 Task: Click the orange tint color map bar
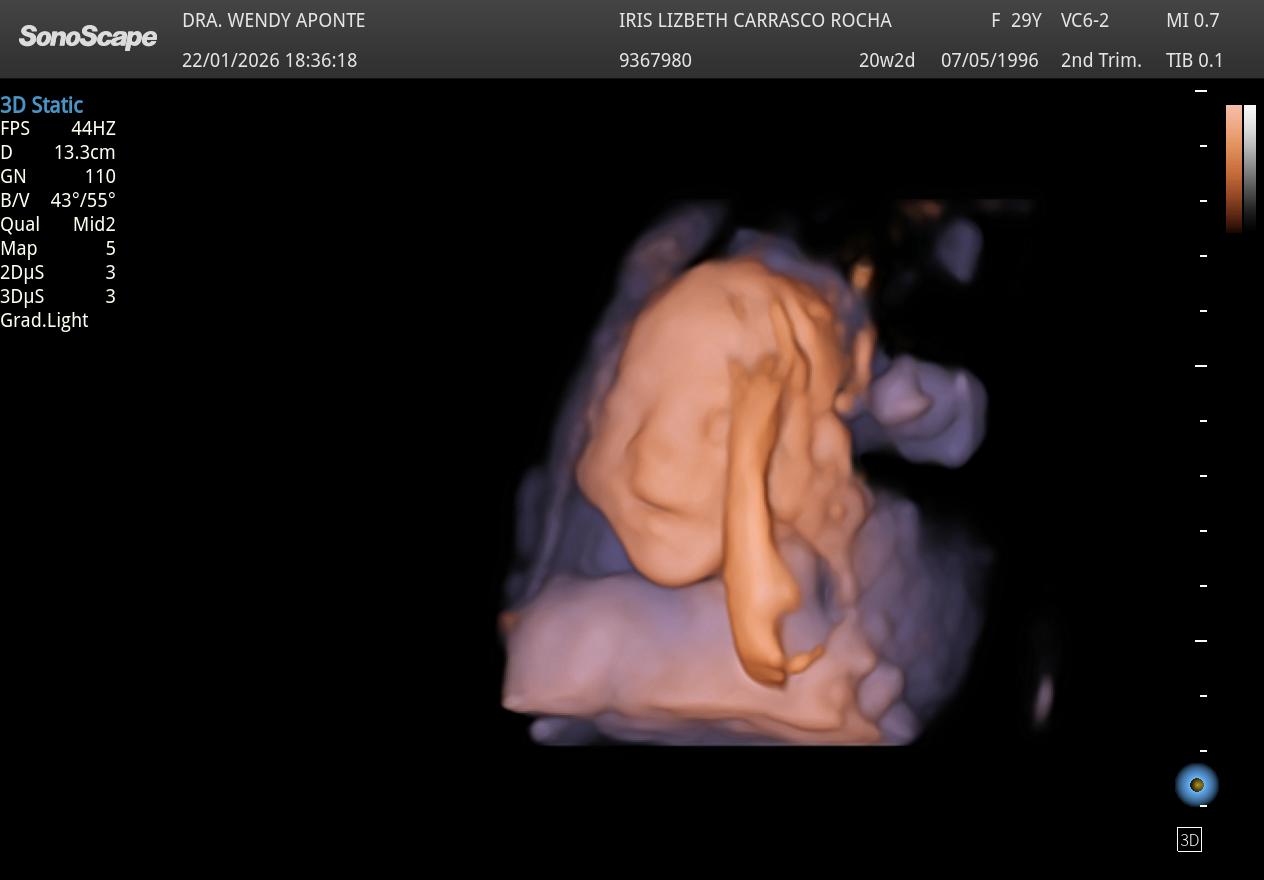coord(1234,168)
